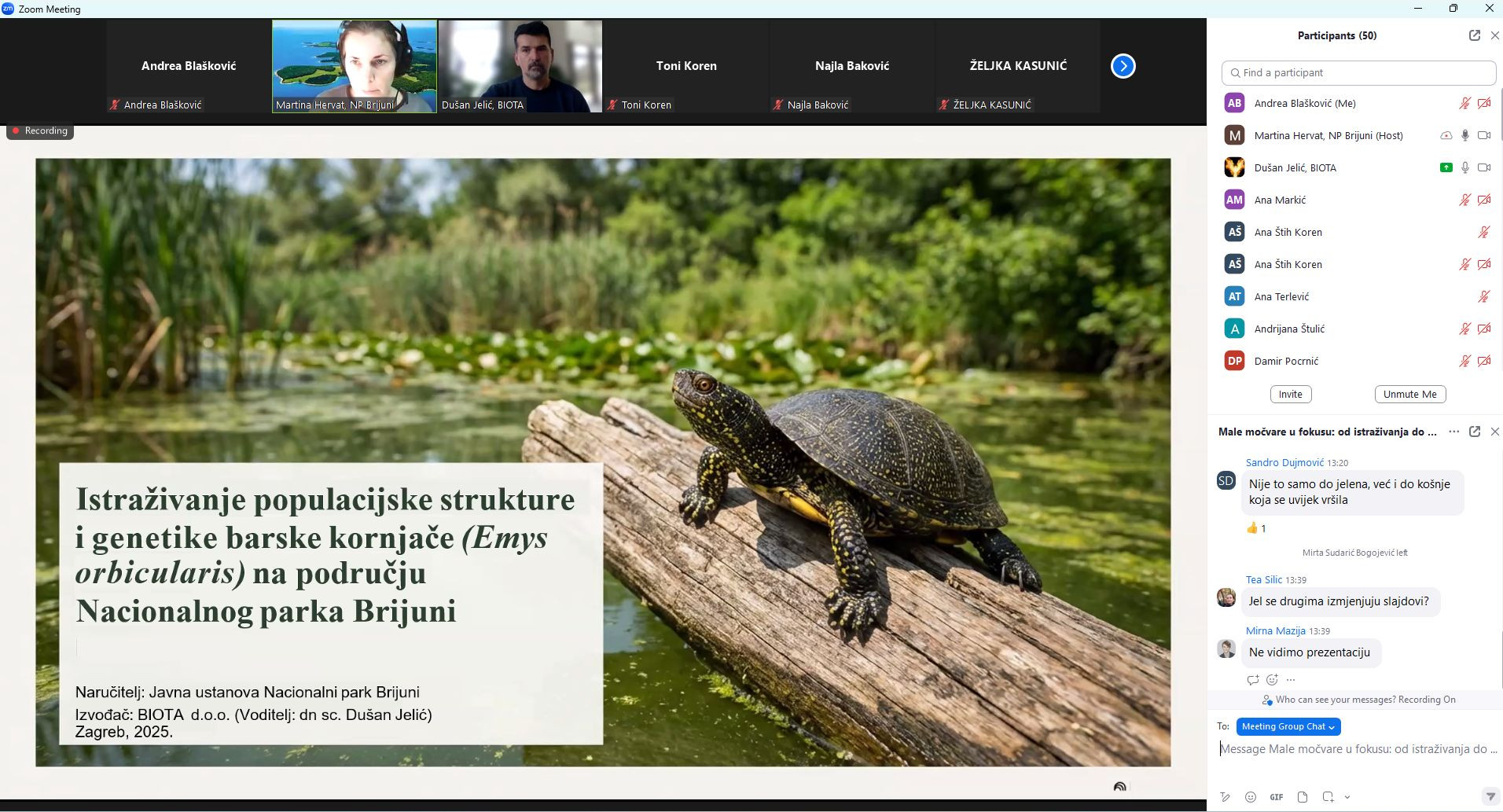
Task: Toggle thumbs-up reaction on Sandro's message
Action: pos(1256,528)
